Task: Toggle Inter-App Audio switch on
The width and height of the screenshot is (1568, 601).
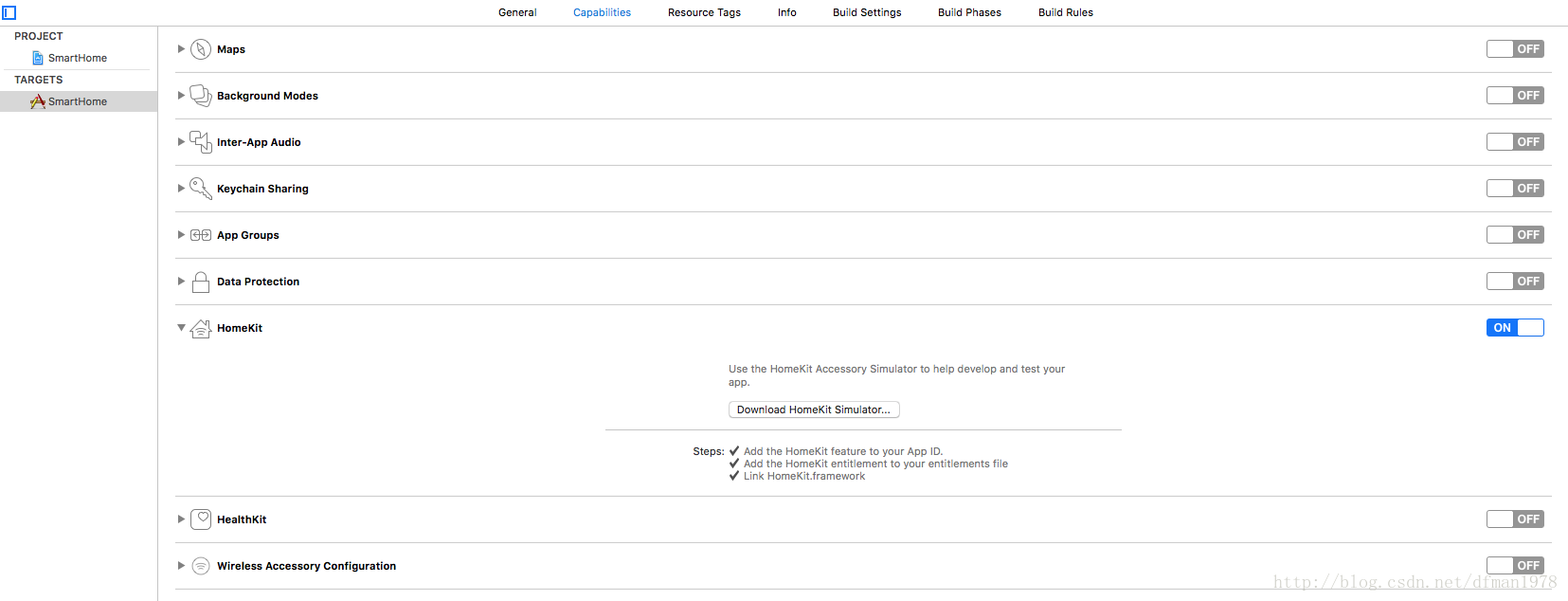Action: (x=1515, y=142)
